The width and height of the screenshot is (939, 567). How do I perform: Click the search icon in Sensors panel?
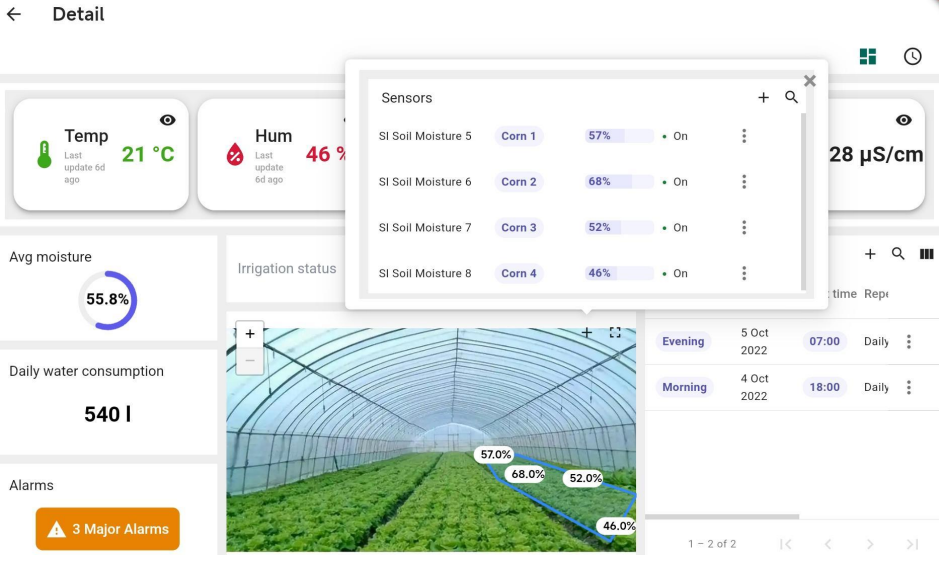click(x=791, y=98)
